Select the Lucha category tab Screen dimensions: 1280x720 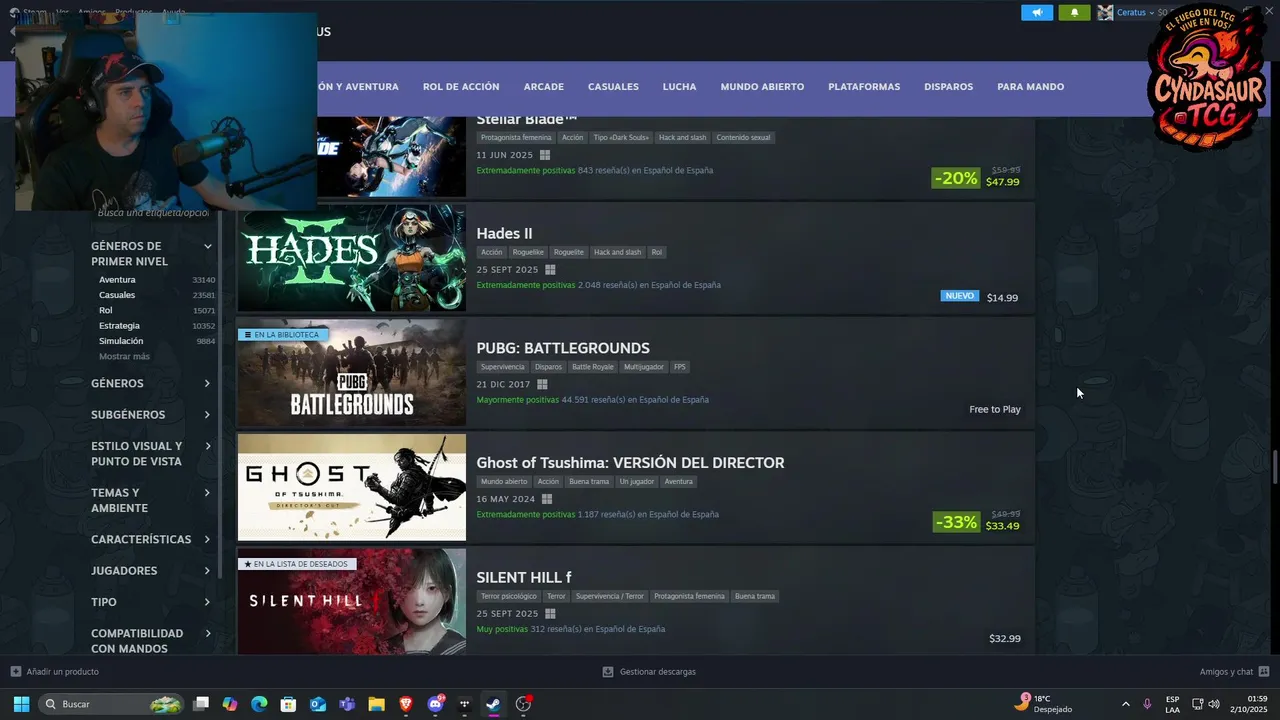coord(679,87)
